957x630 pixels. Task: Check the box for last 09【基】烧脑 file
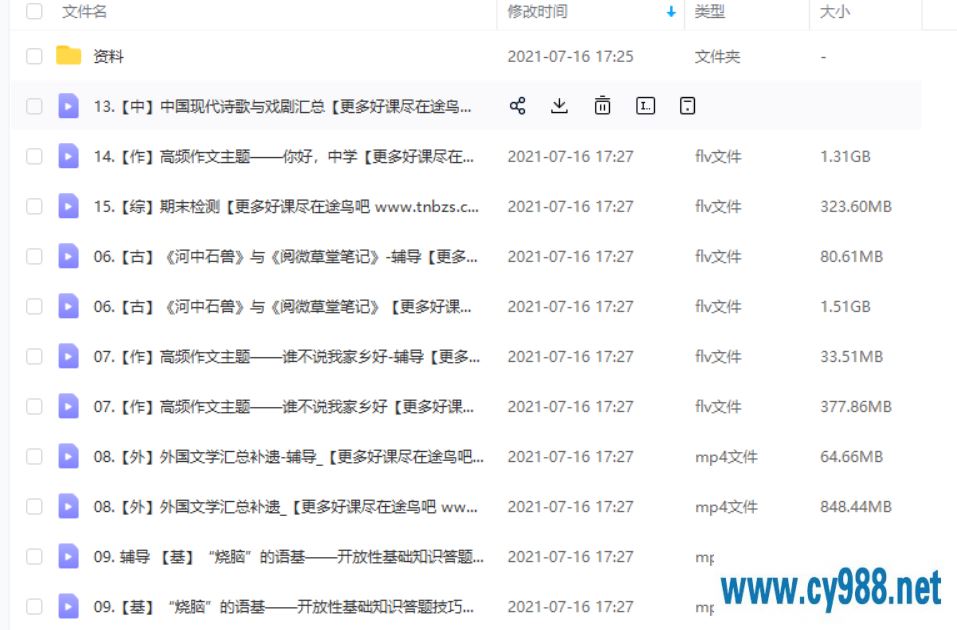tap(34, 607)
